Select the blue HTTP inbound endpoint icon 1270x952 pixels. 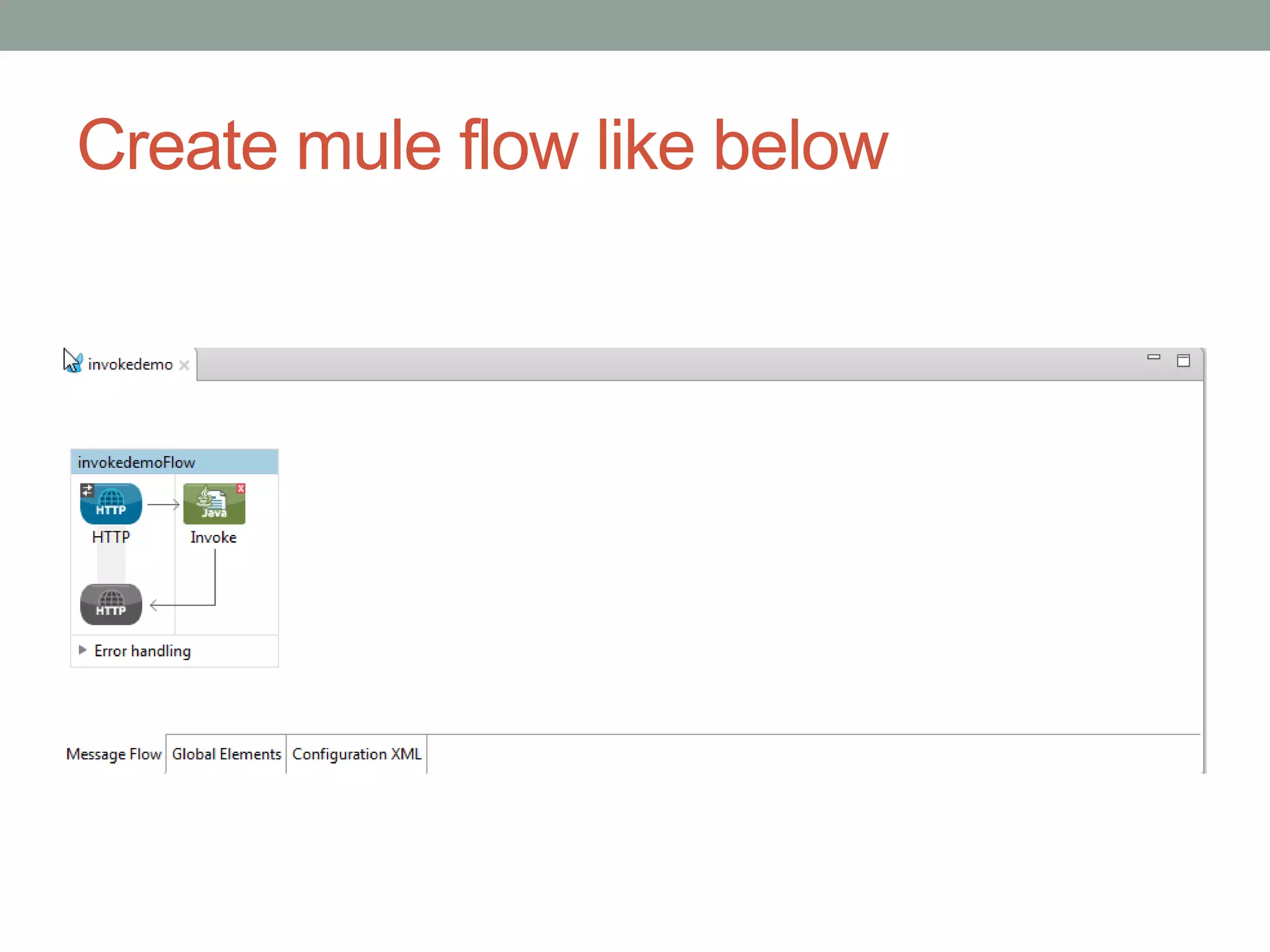coord(111,504)
